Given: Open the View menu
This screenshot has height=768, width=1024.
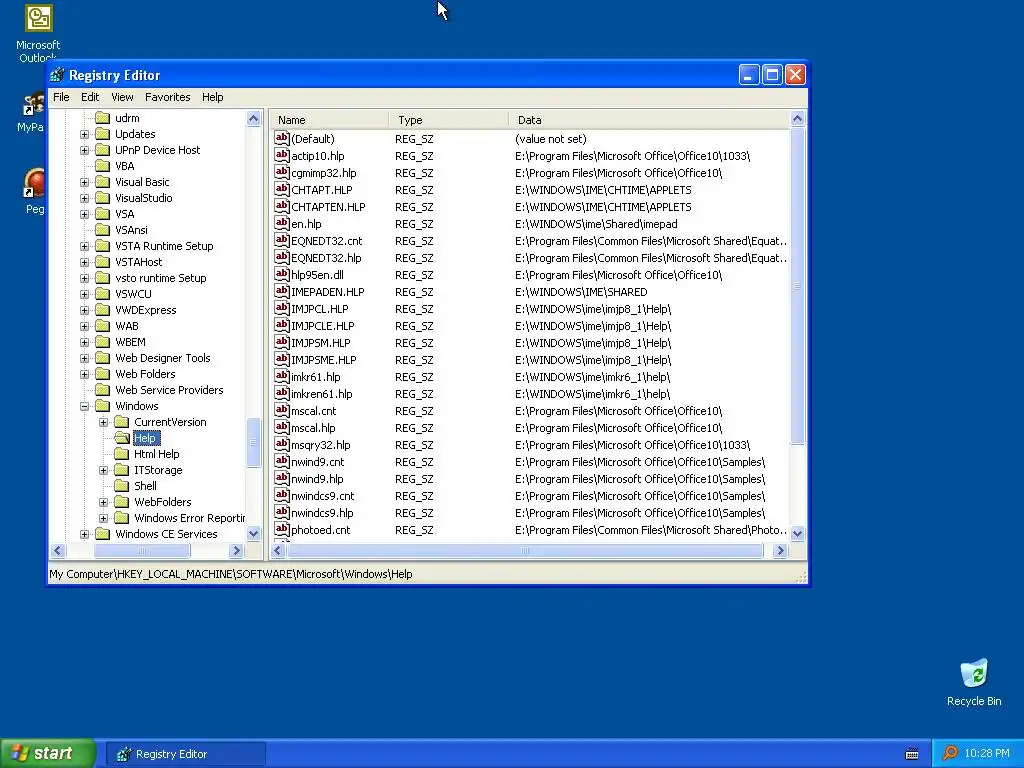Looking at the screenshot, I should 122,97.
